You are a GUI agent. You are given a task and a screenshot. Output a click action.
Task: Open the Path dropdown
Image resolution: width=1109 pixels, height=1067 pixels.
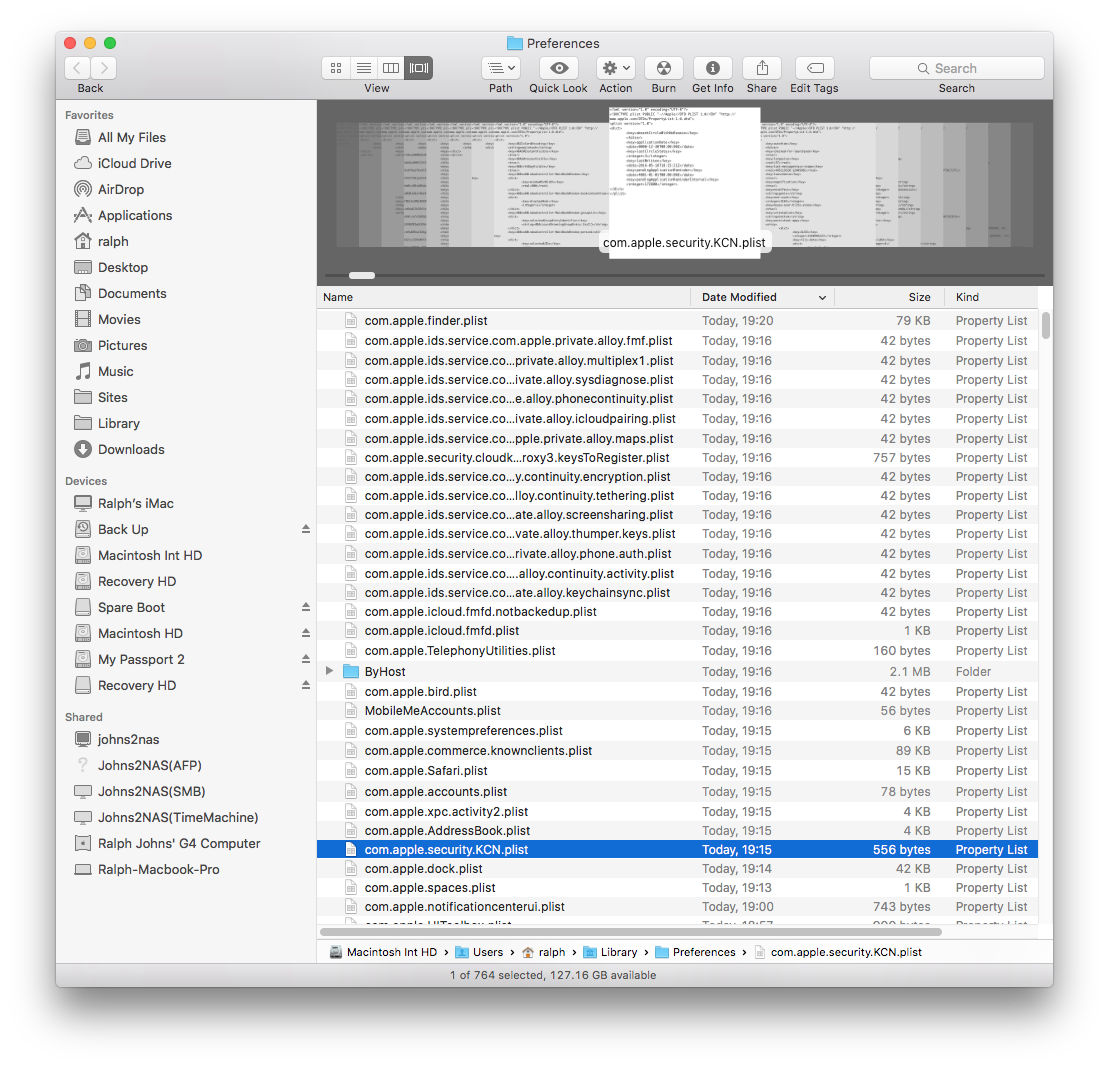(x=501, y=68)
